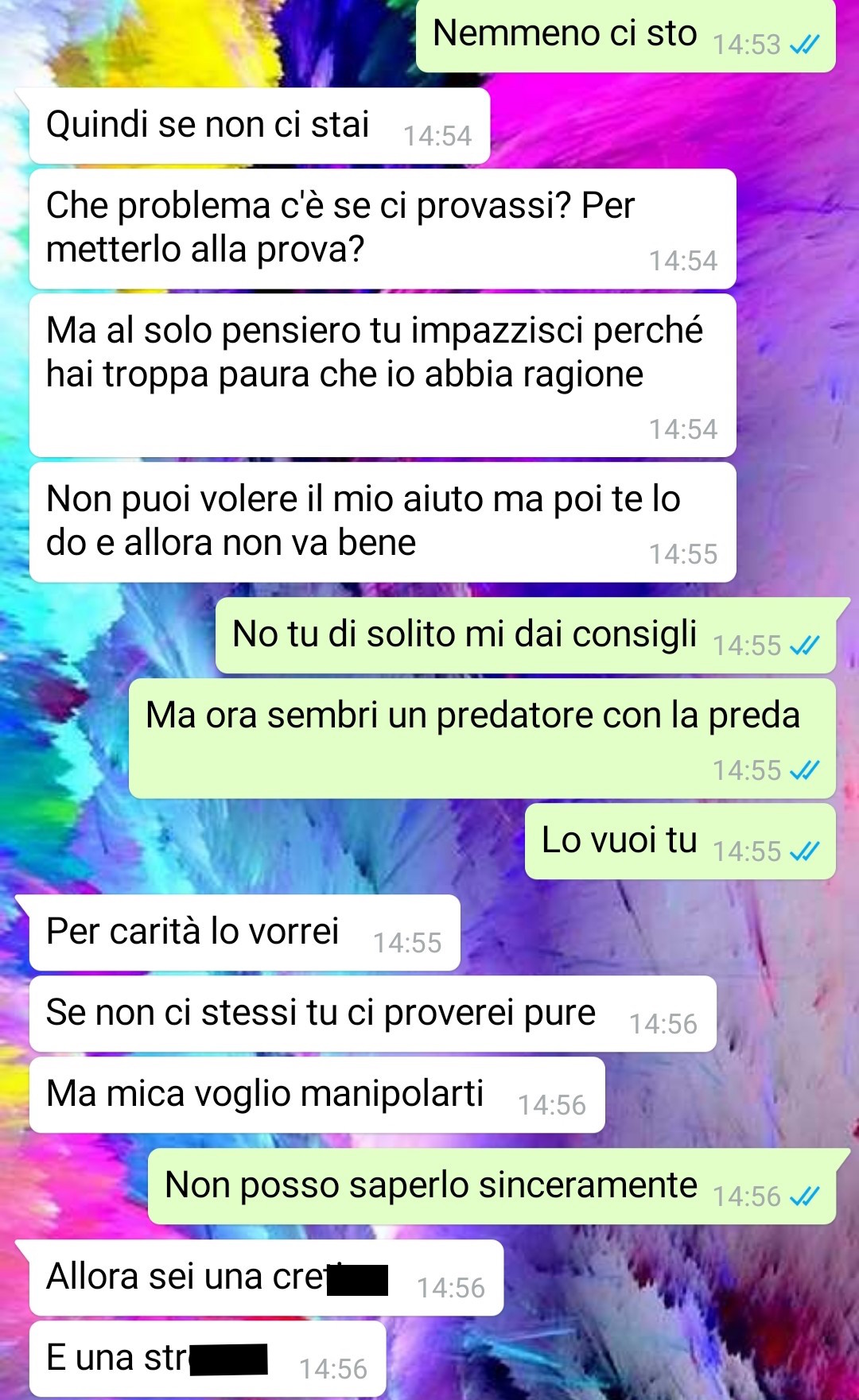
Task: Tap the sent message 'Lo vuoi tu'
Action: click(x=680, y=841)
